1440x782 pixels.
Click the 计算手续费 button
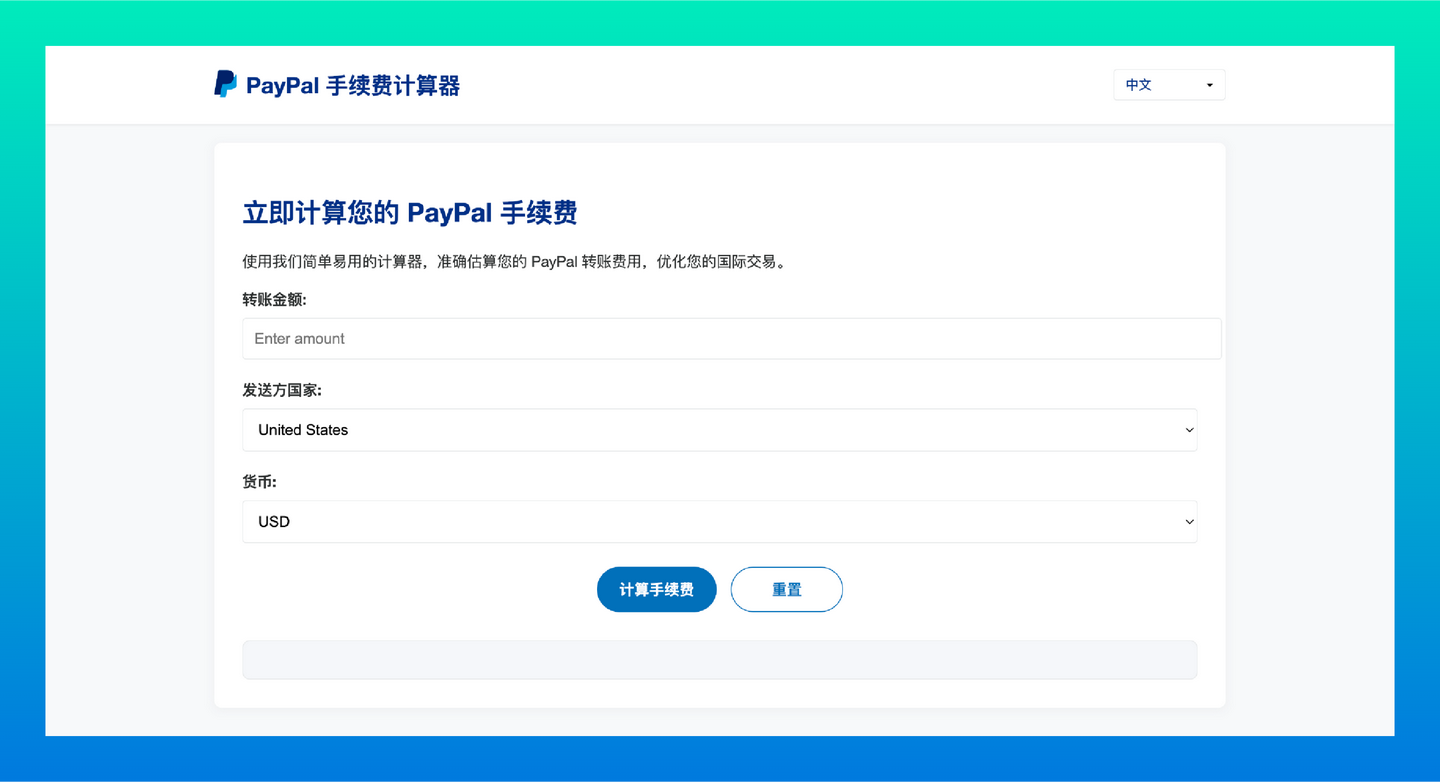656,589
